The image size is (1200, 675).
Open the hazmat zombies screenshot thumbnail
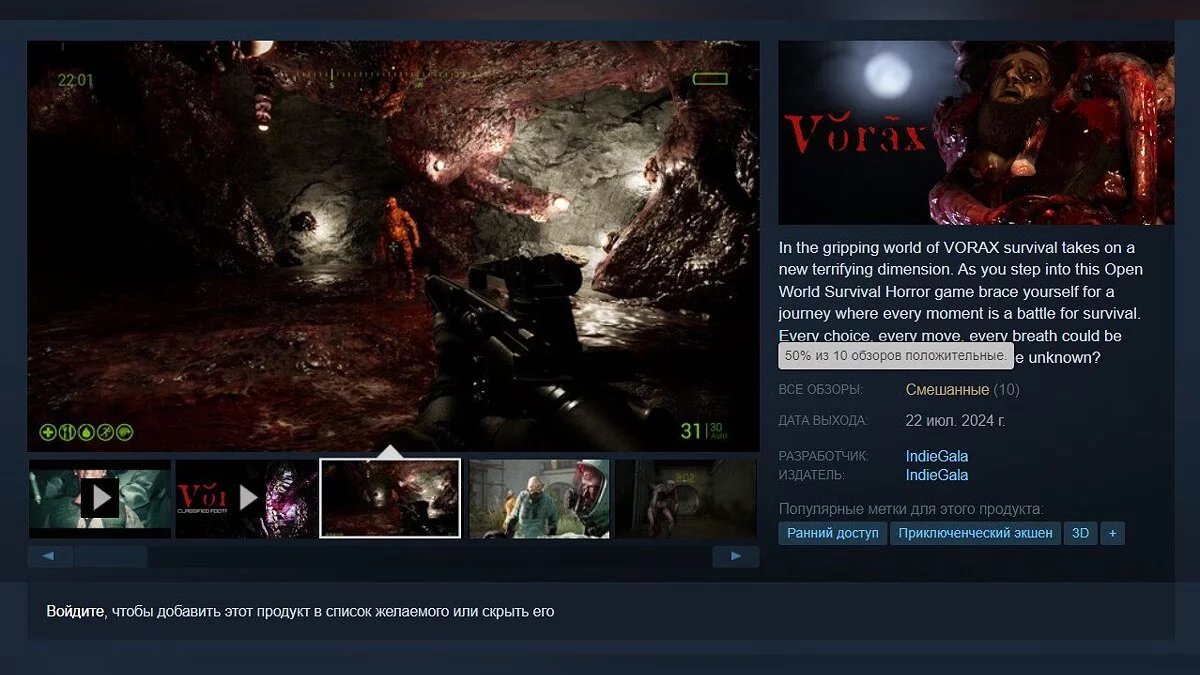(539, 498)
